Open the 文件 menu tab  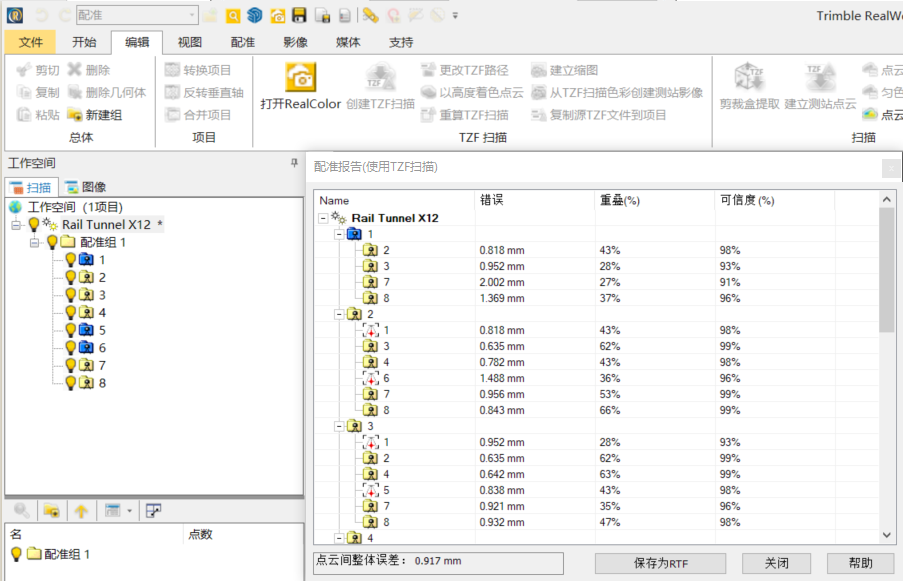click(31, 42)
